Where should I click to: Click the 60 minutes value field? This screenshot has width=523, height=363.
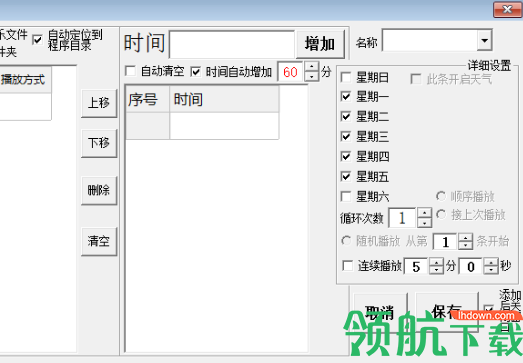[291, 71]
